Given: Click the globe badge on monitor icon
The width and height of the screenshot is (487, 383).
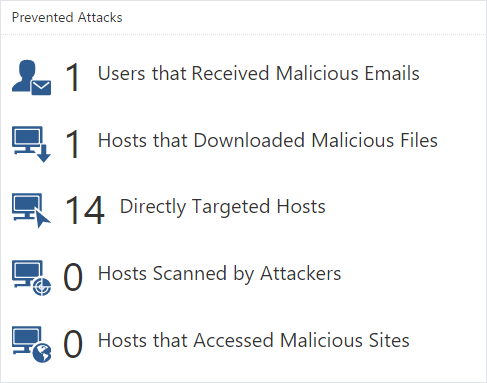Looking at the screenshot, I should [x=42, y=354].
